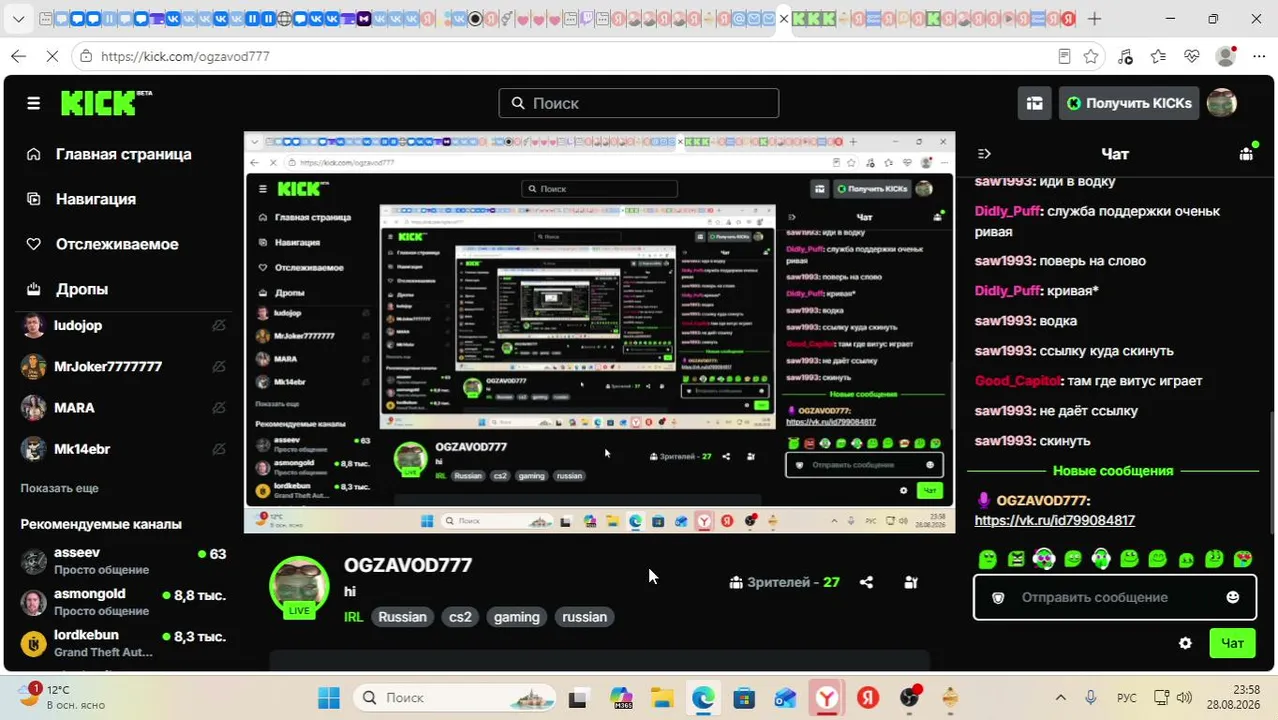1278x720 pixels.
Task: Open chat users list icon
Action: coord(1246,153)
